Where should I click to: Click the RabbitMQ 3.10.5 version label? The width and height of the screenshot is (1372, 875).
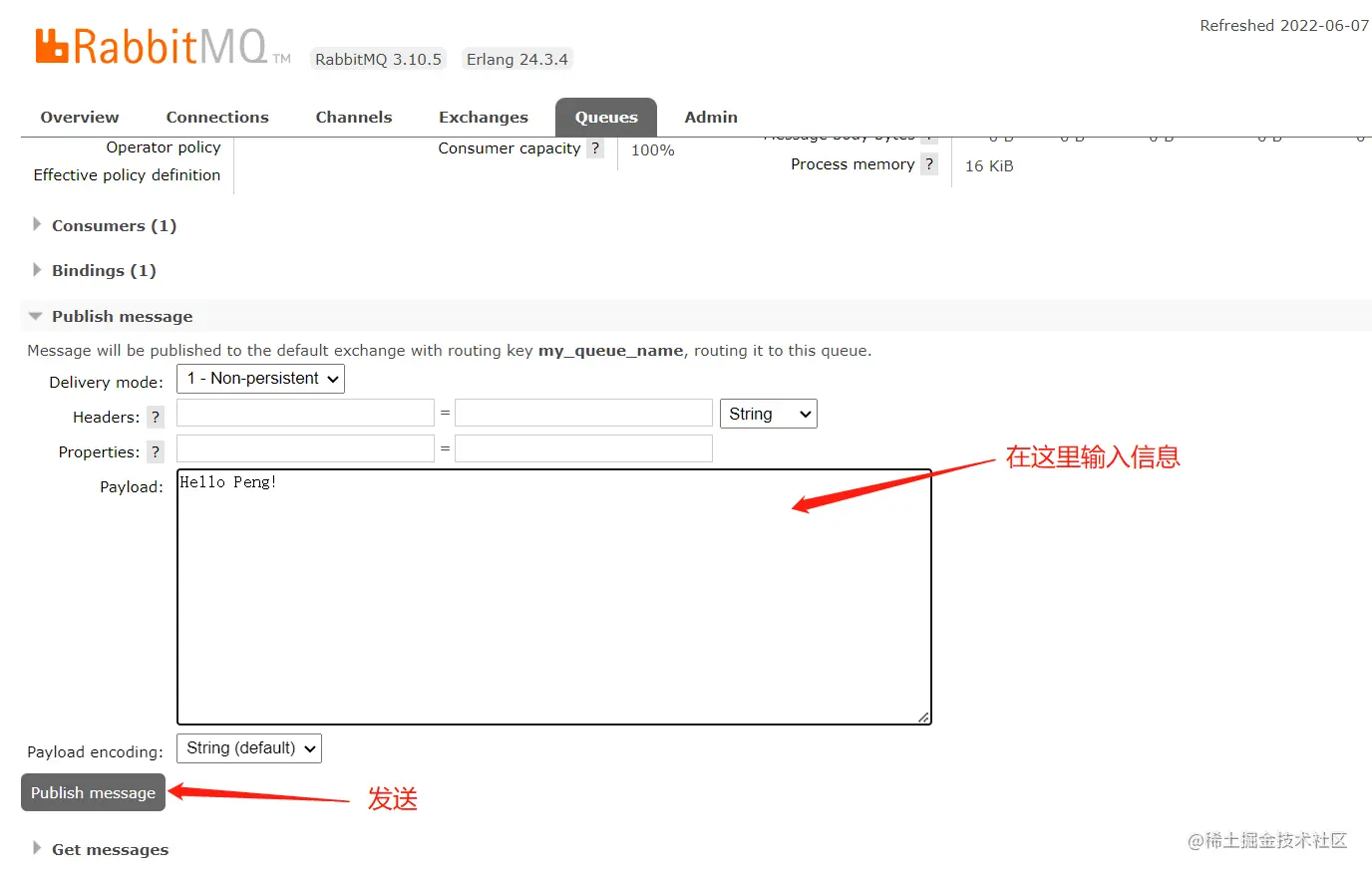[x=378, y=60]
